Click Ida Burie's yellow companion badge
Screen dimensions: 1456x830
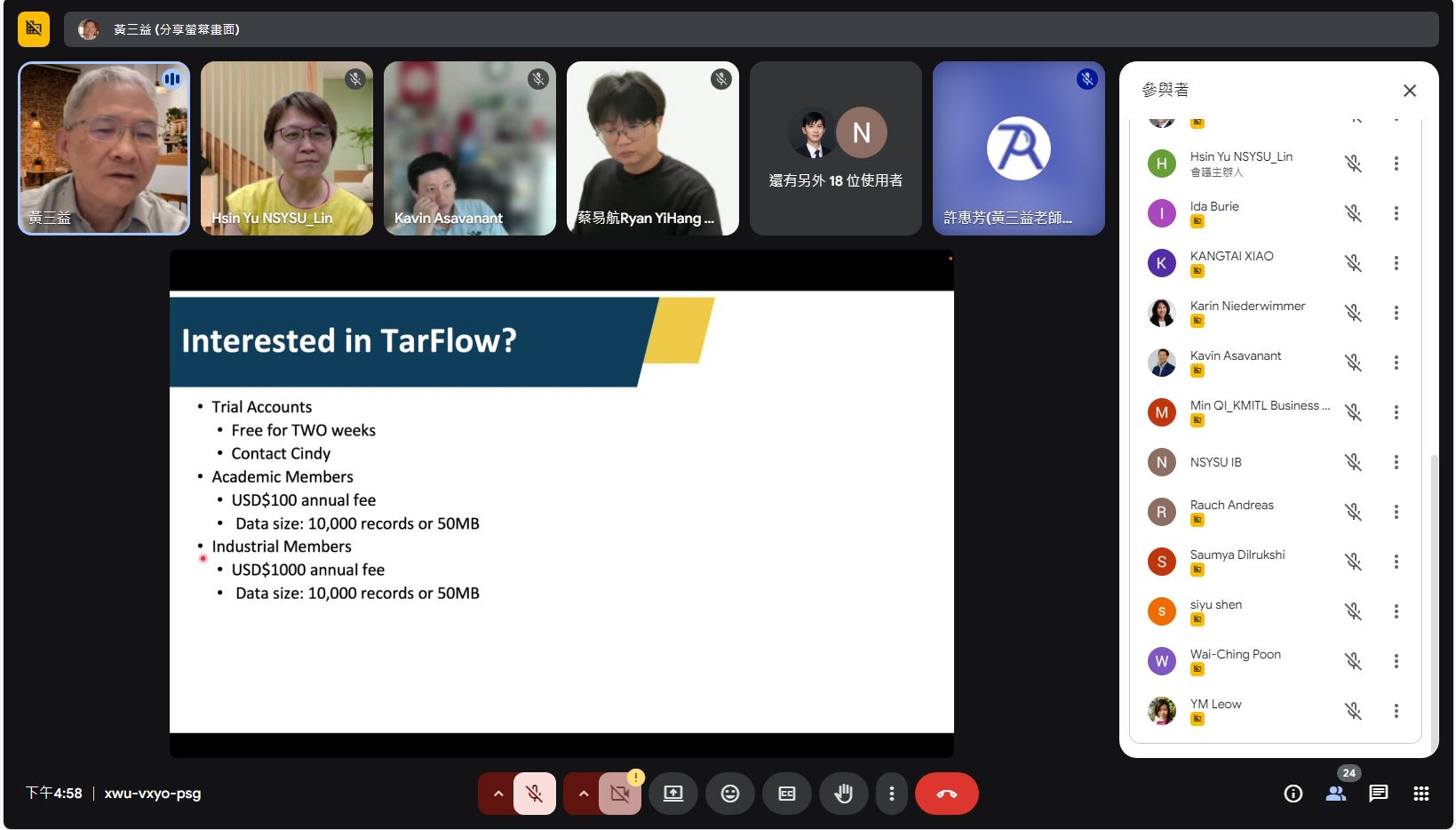click(1197, 221)
